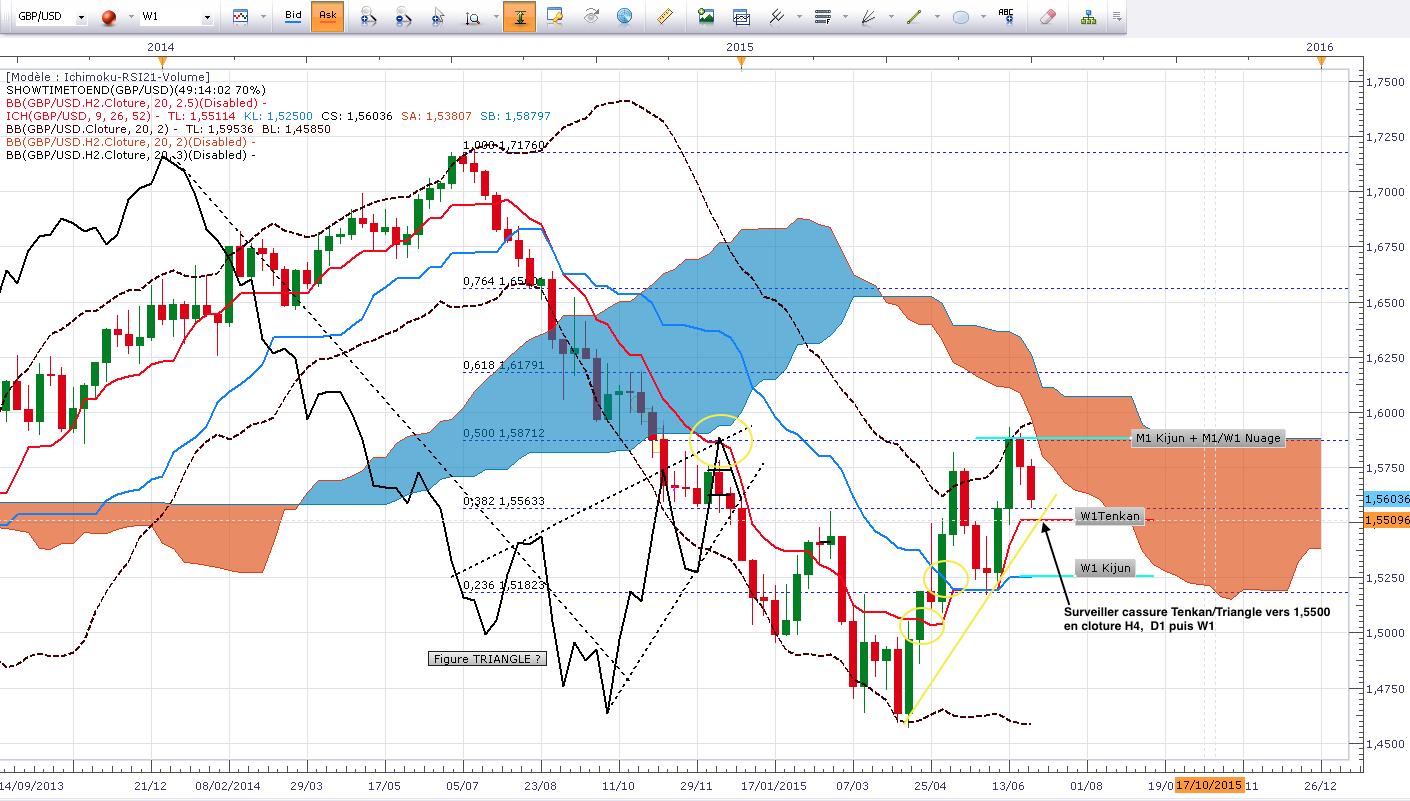Select the cursor zoom area tool
Image resolution: width=1410 pixels, height=801 pixels.
[439, 17]
